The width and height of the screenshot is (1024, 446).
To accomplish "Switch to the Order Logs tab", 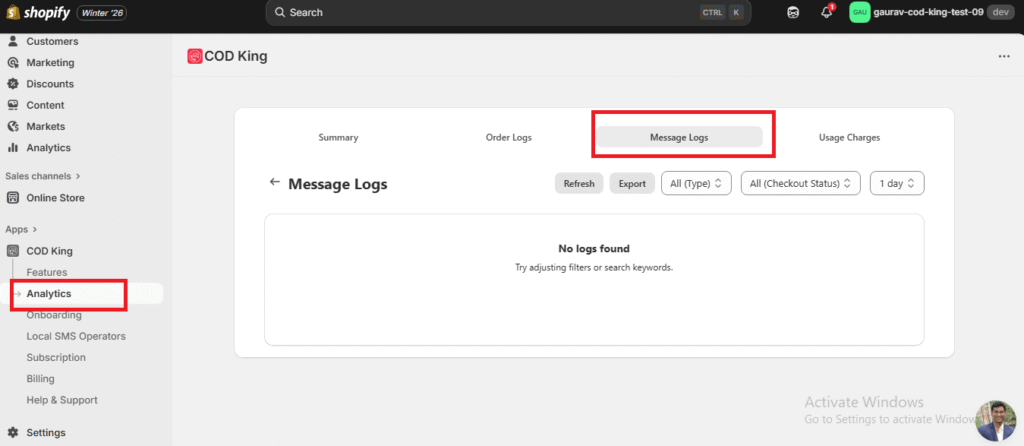I will [x=508, y=137].
